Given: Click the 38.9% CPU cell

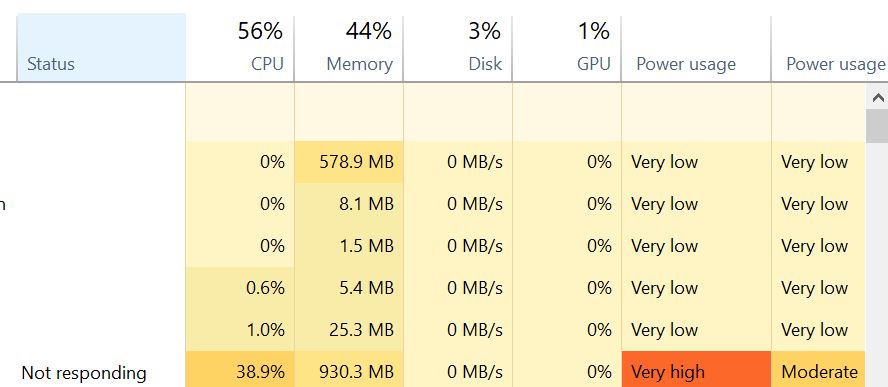Looking at the screenshot, I should pos(240,372).
